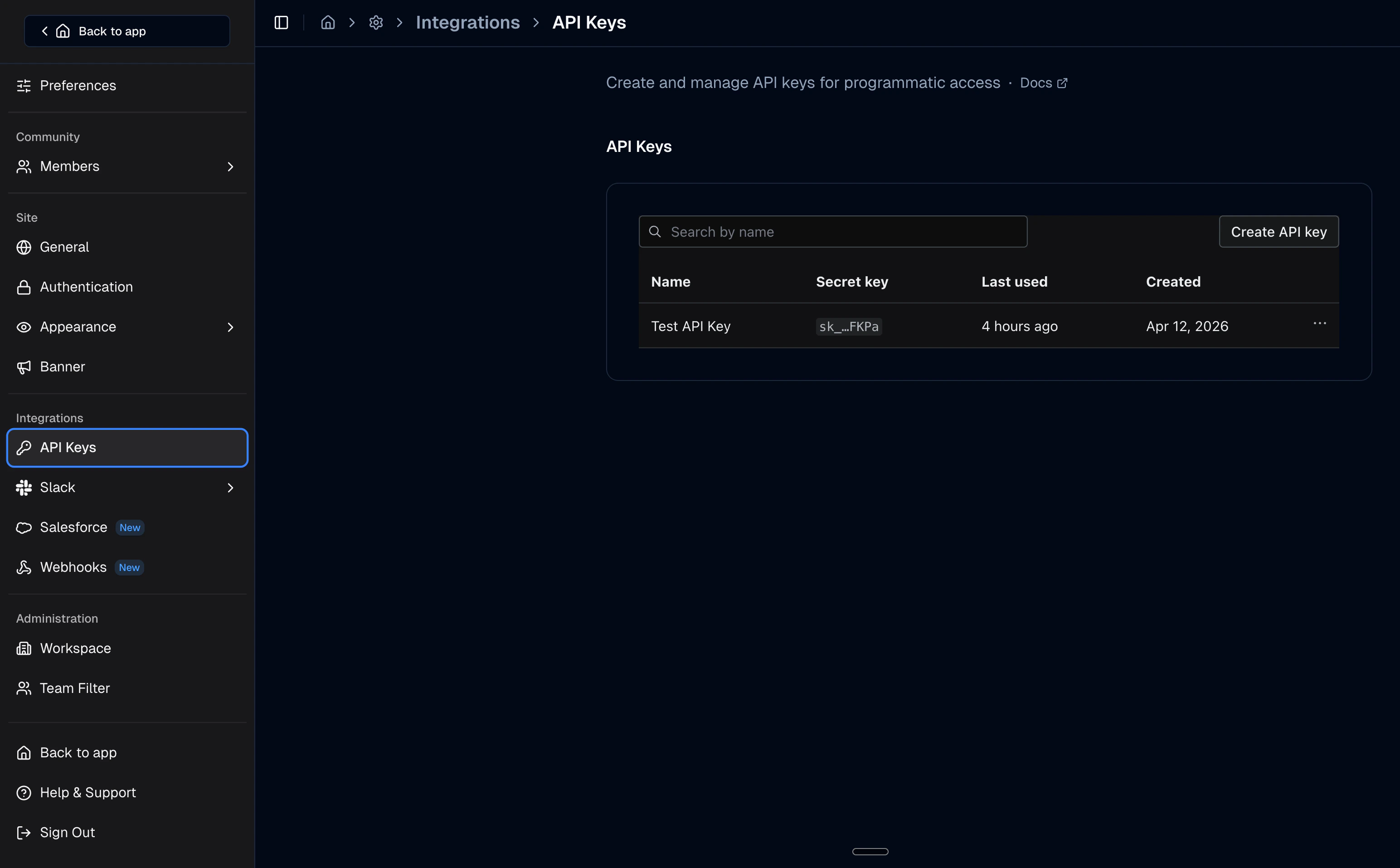This screenshot has height=868, width=1400.
Task: Click the home icon in the breadcrumb
Action: (328, 22)
